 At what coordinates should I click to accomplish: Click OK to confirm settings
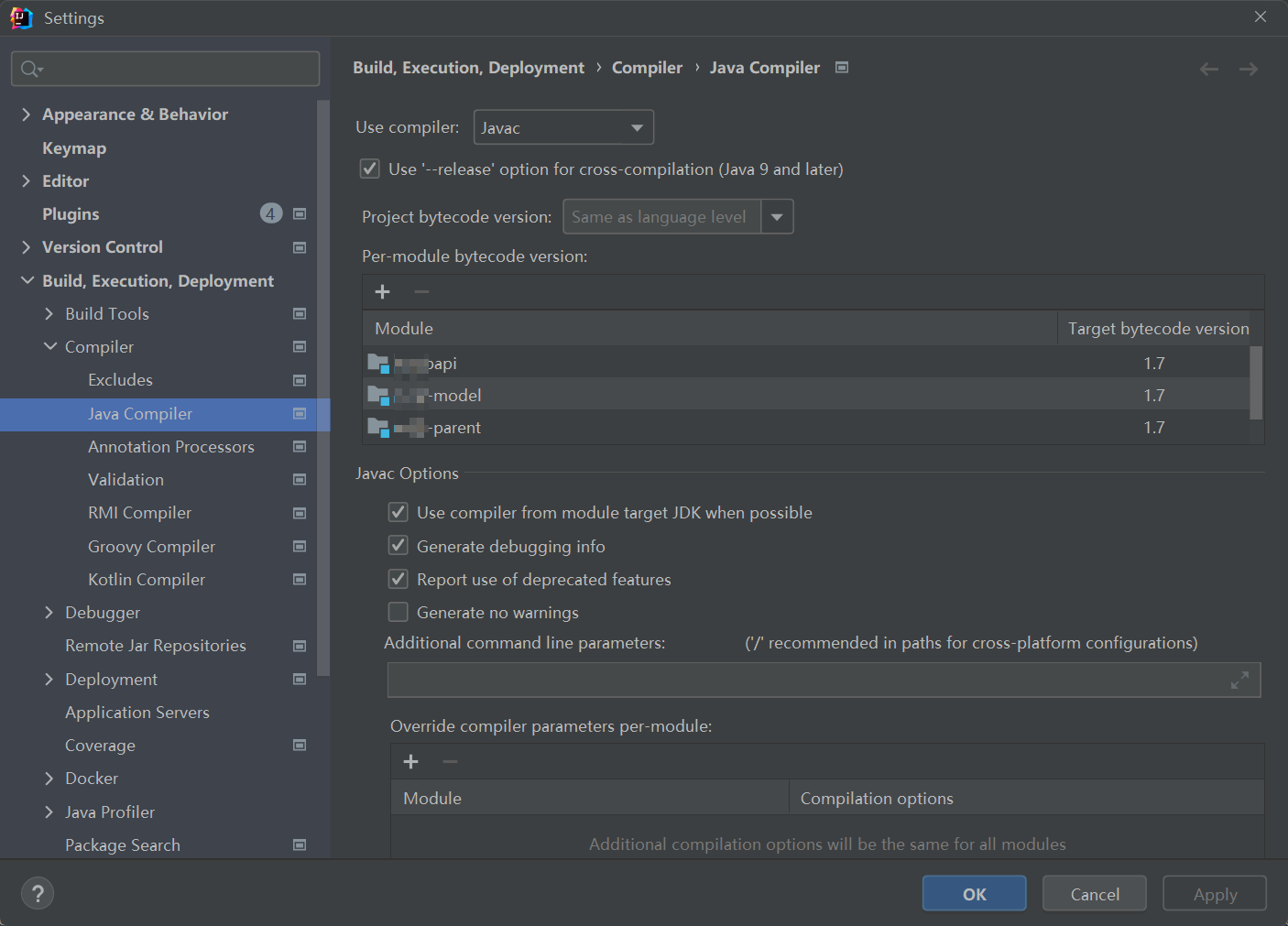[974, 894]
